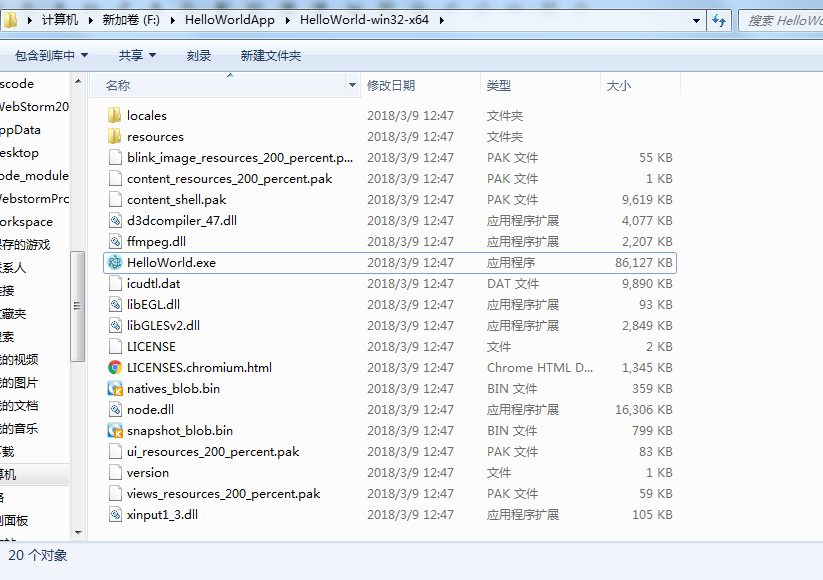This screenshot has width=823, height=580.
Task: Select the file name LICENSES.chromium.html
Action: coord(199,367)
